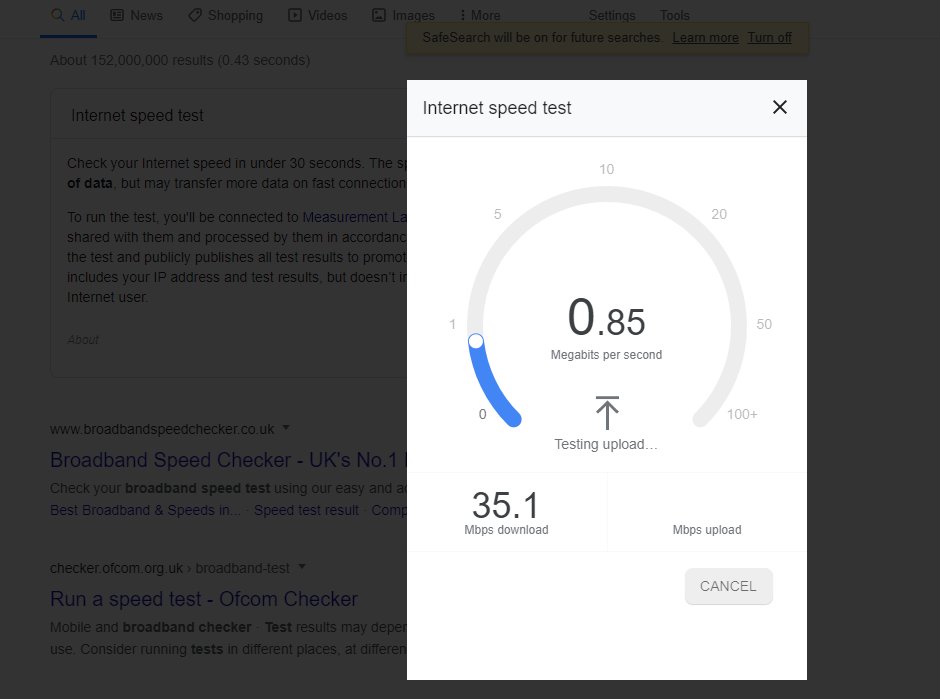The width and height of the screenshot is (940, 699).
Task: Switch to the News search tab
Action: [x=137, y=15]
